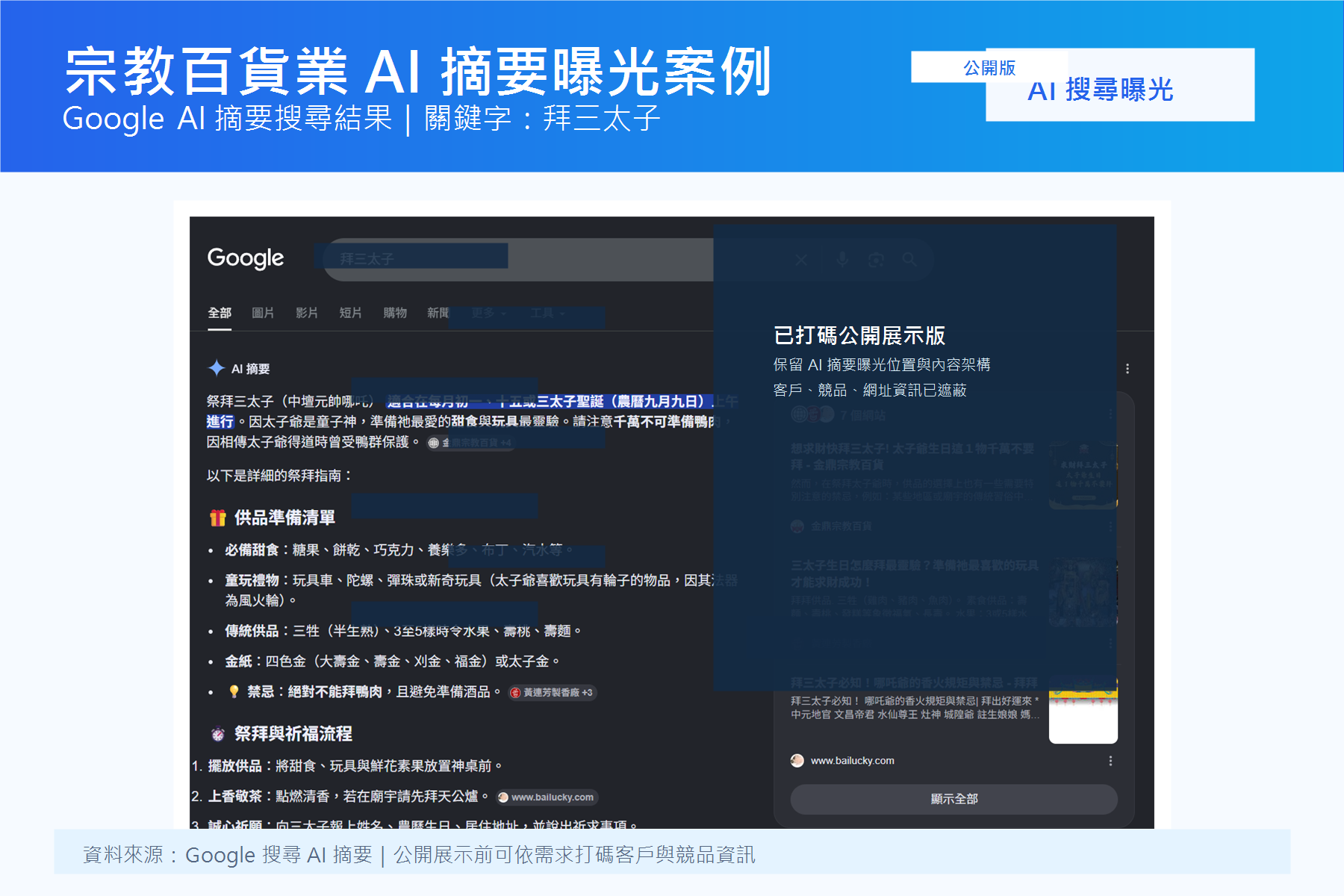
Task: Click the 必備甜食 bullet text
Action: click(399, 550)
